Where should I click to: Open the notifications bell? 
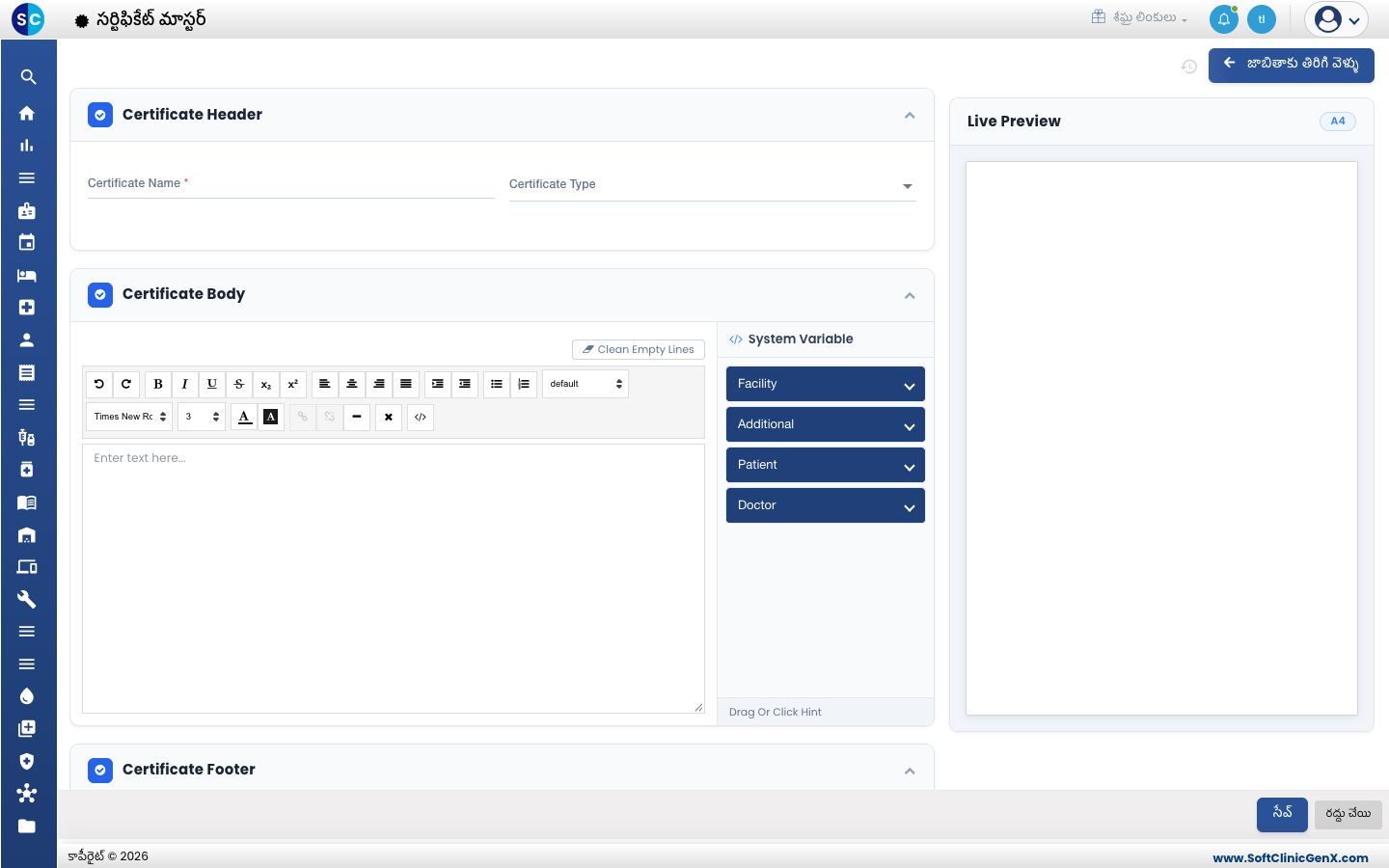point(1224,19)
